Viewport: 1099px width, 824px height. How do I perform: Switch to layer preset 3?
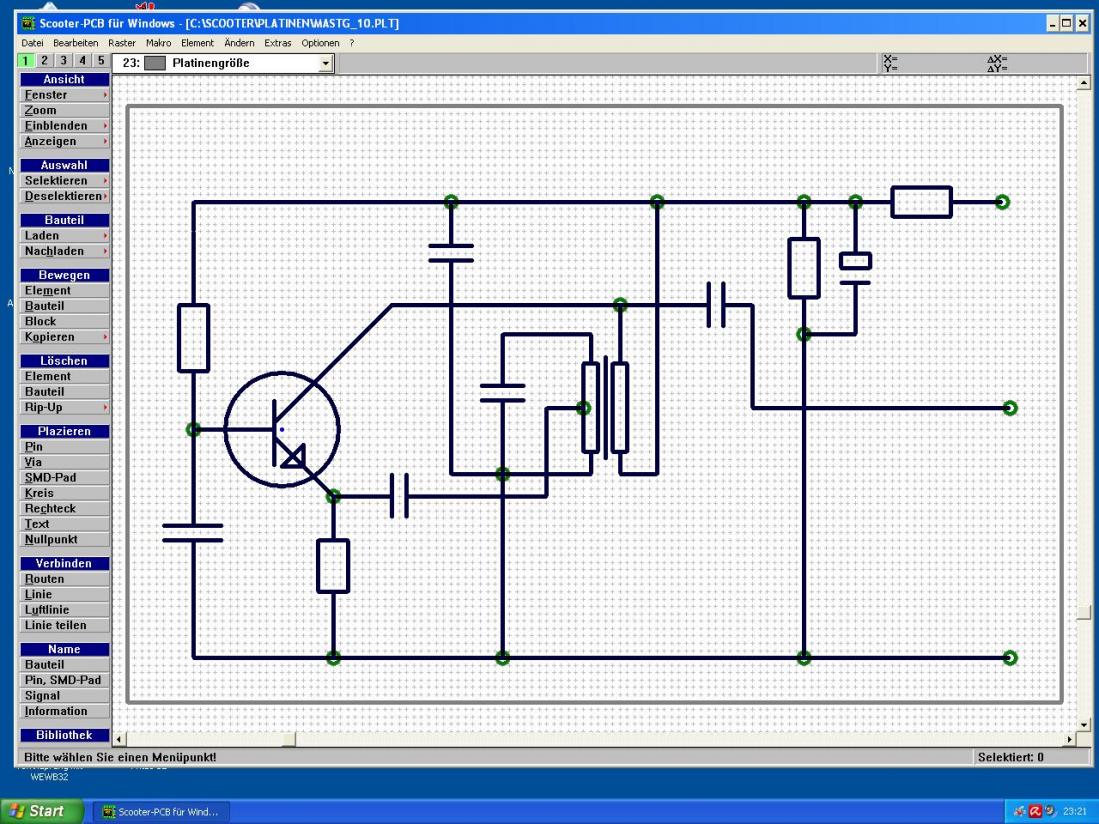(x=63, y=62)
